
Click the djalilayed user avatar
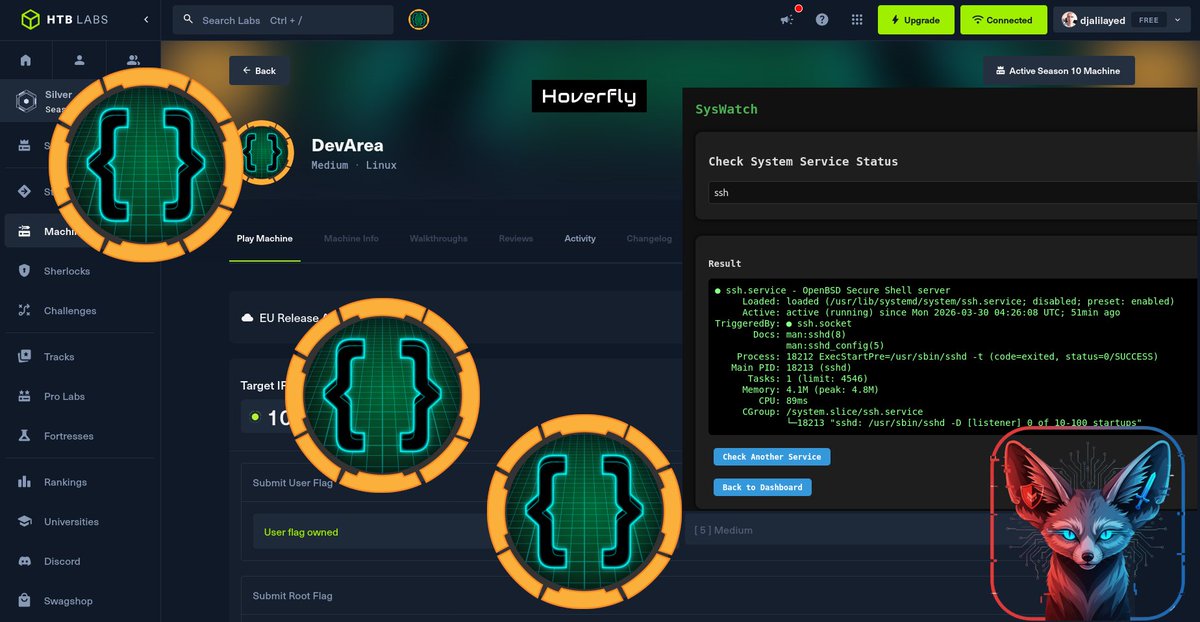coord(1069,20)
